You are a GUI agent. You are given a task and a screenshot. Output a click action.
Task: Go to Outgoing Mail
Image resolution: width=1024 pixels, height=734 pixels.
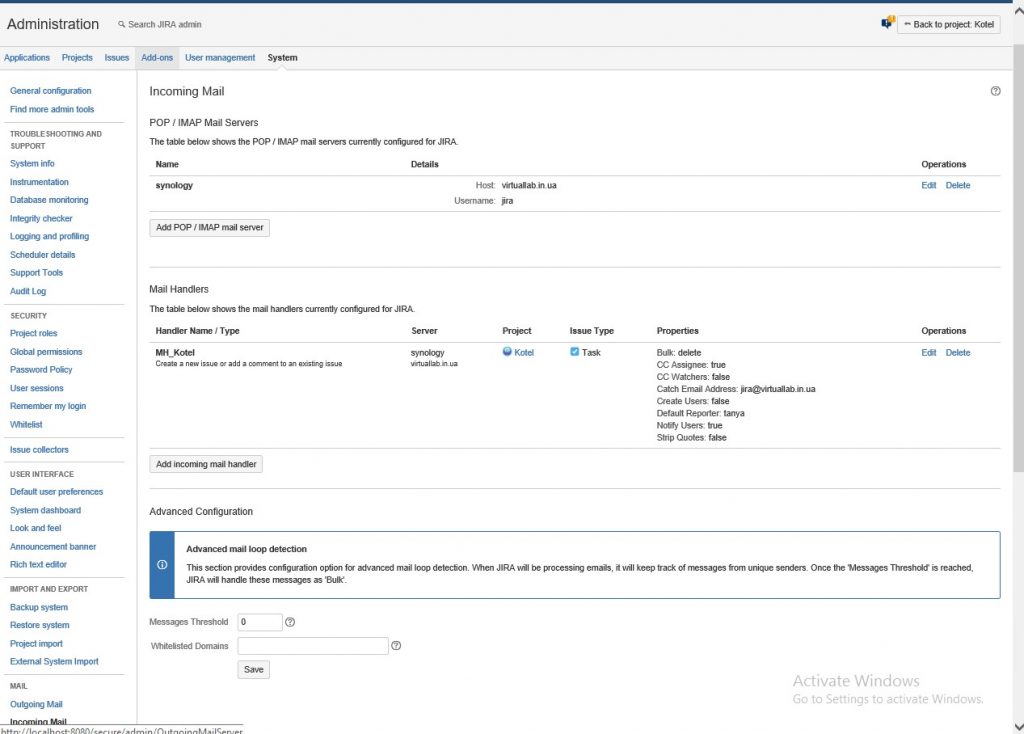[36, 704]
